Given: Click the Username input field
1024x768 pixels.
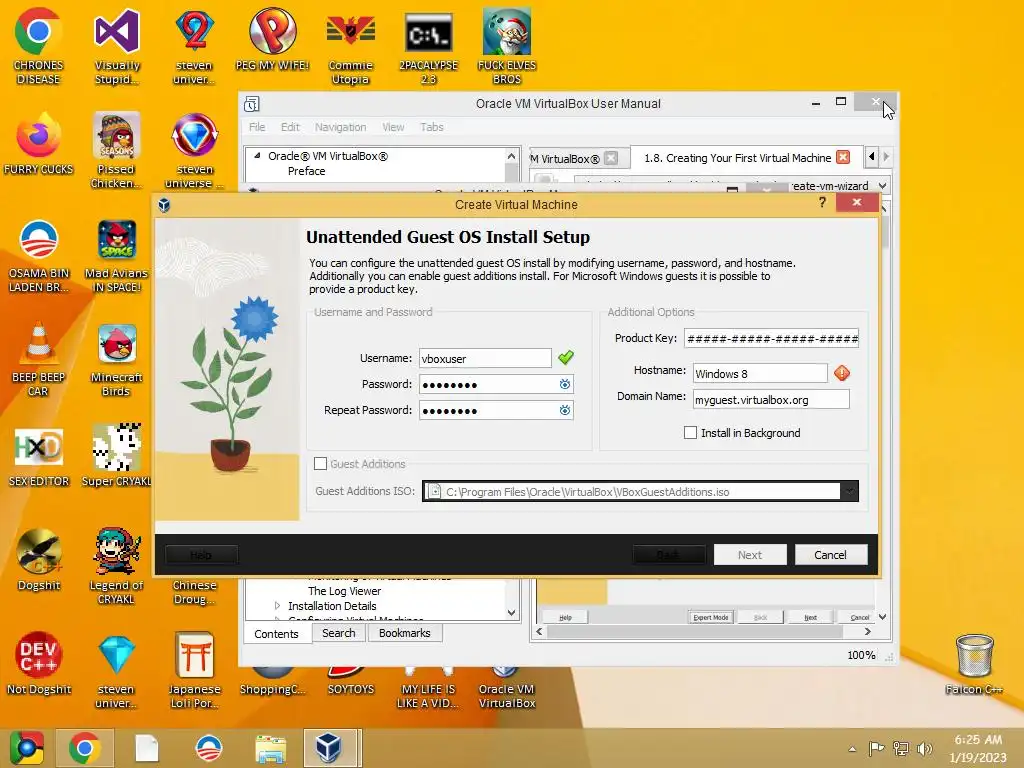Looking at the screenshot, I should (x=485, y=359).
